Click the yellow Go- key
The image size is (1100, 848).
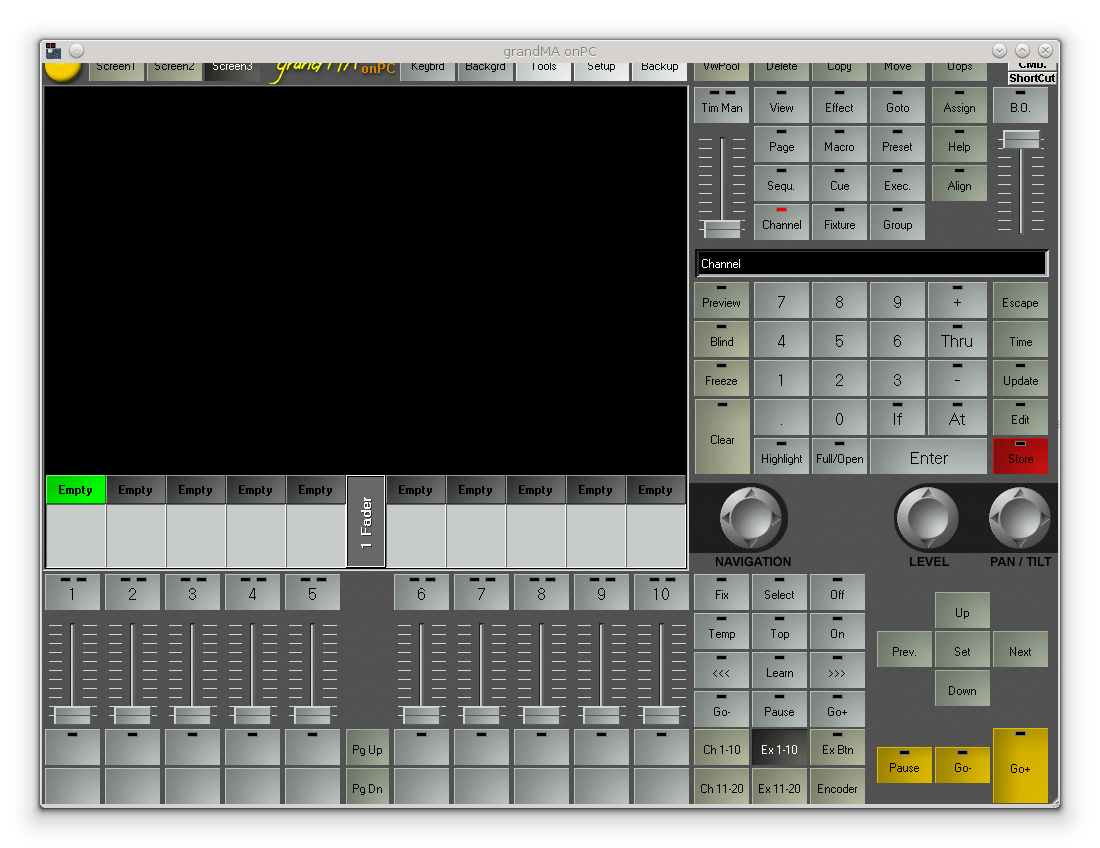(x=962, y=766)
